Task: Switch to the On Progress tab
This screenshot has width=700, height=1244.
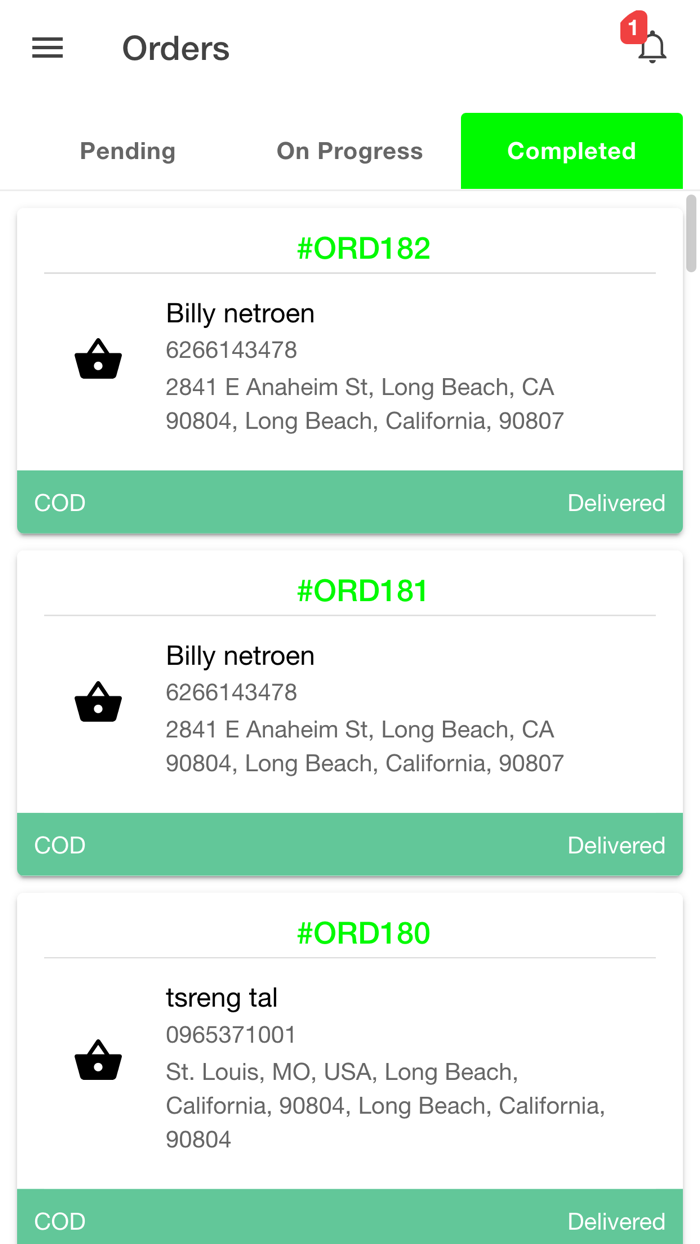Action: click(349, 151)
